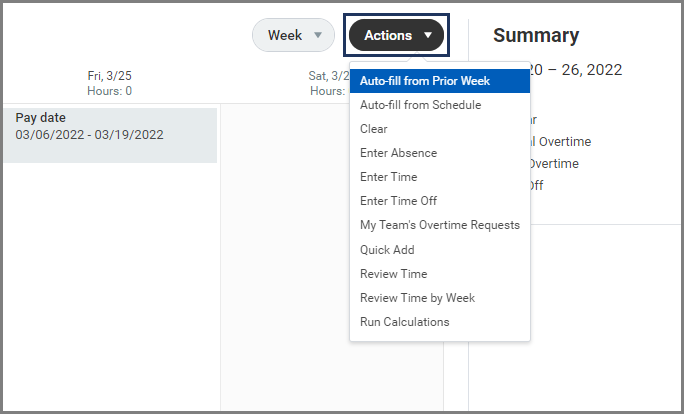Choose Review Time from the menu
This screenshot has height=414, width=684.
(x=393, y=274)
